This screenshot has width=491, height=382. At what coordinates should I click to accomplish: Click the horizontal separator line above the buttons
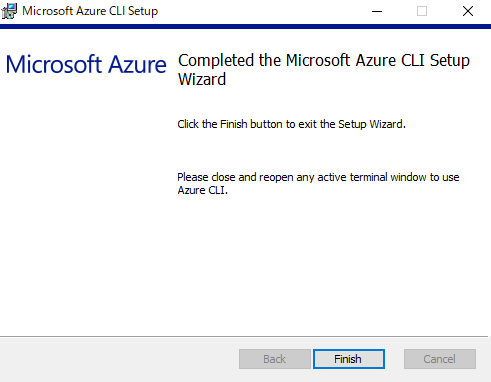click(x=244, y=336)
